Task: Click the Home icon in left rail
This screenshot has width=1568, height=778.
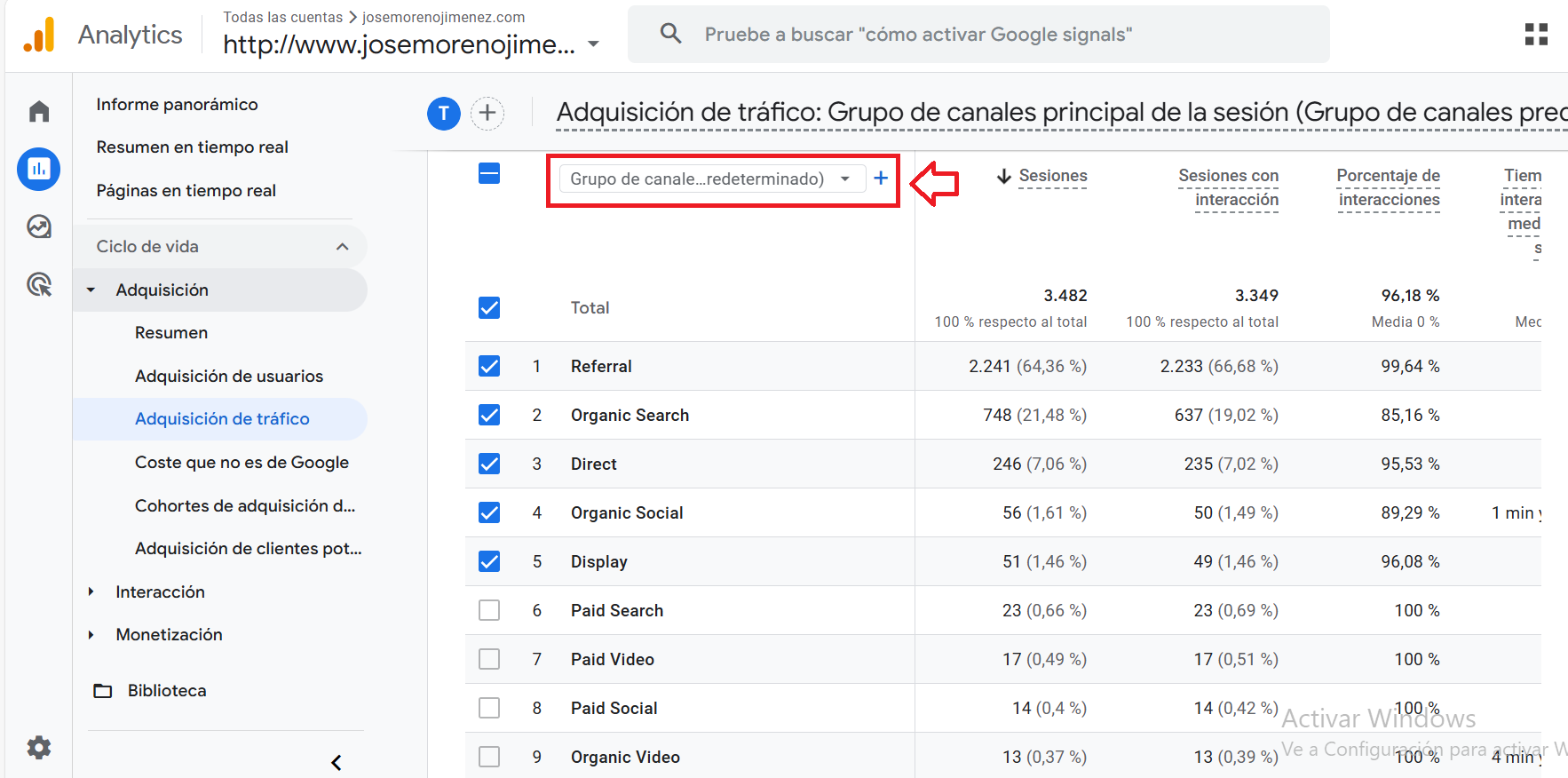Action: [39, 112]
